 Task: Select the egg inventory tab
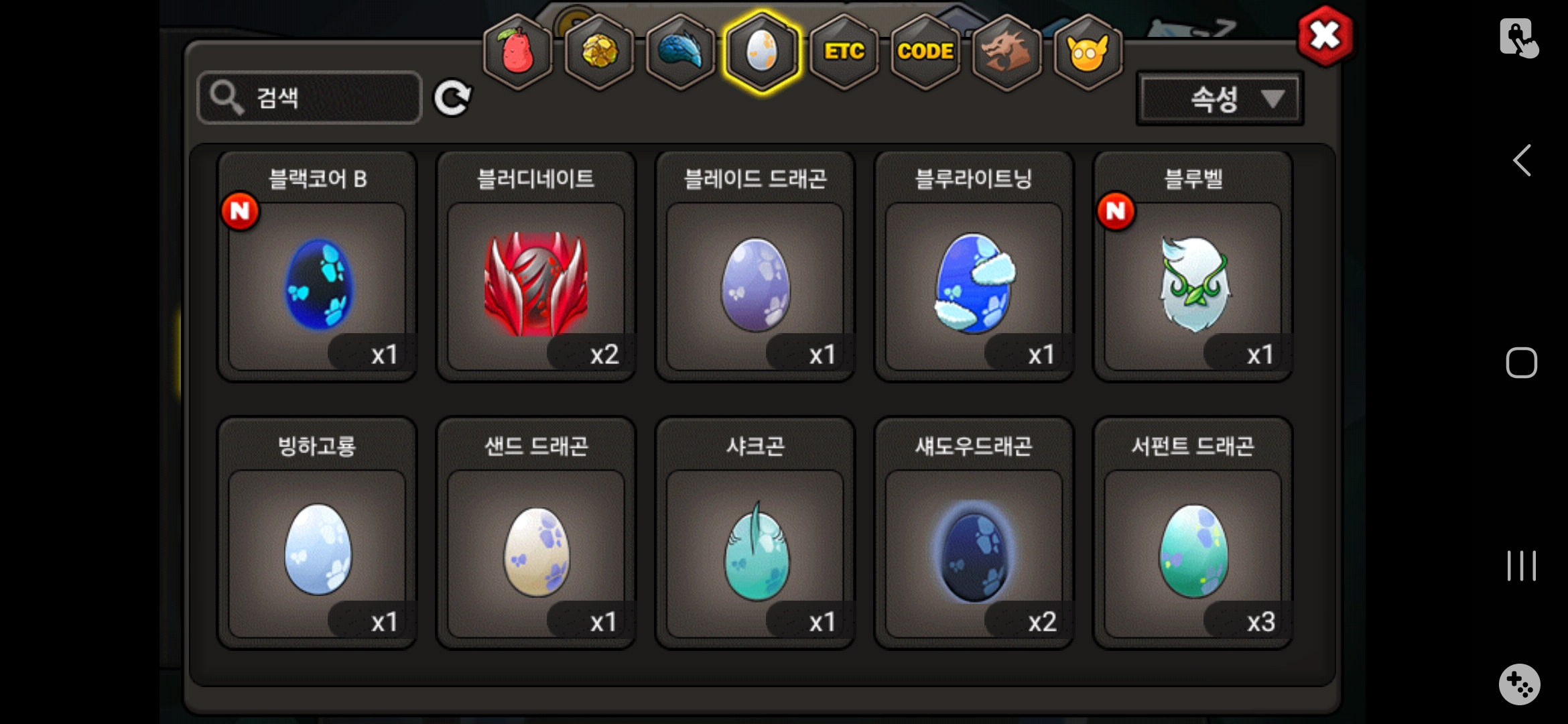click(x=762, y=52)
